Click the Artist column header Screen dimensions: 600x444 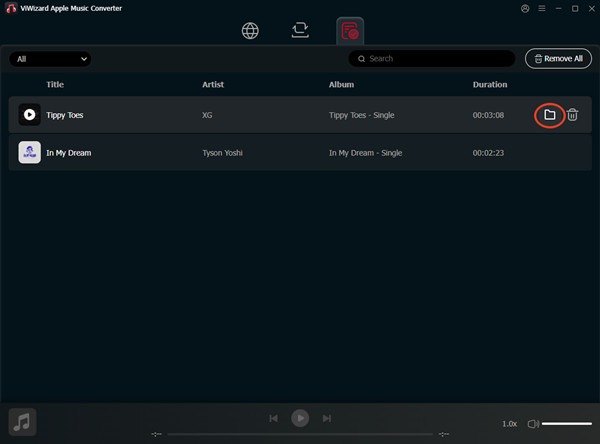(213, 85)
